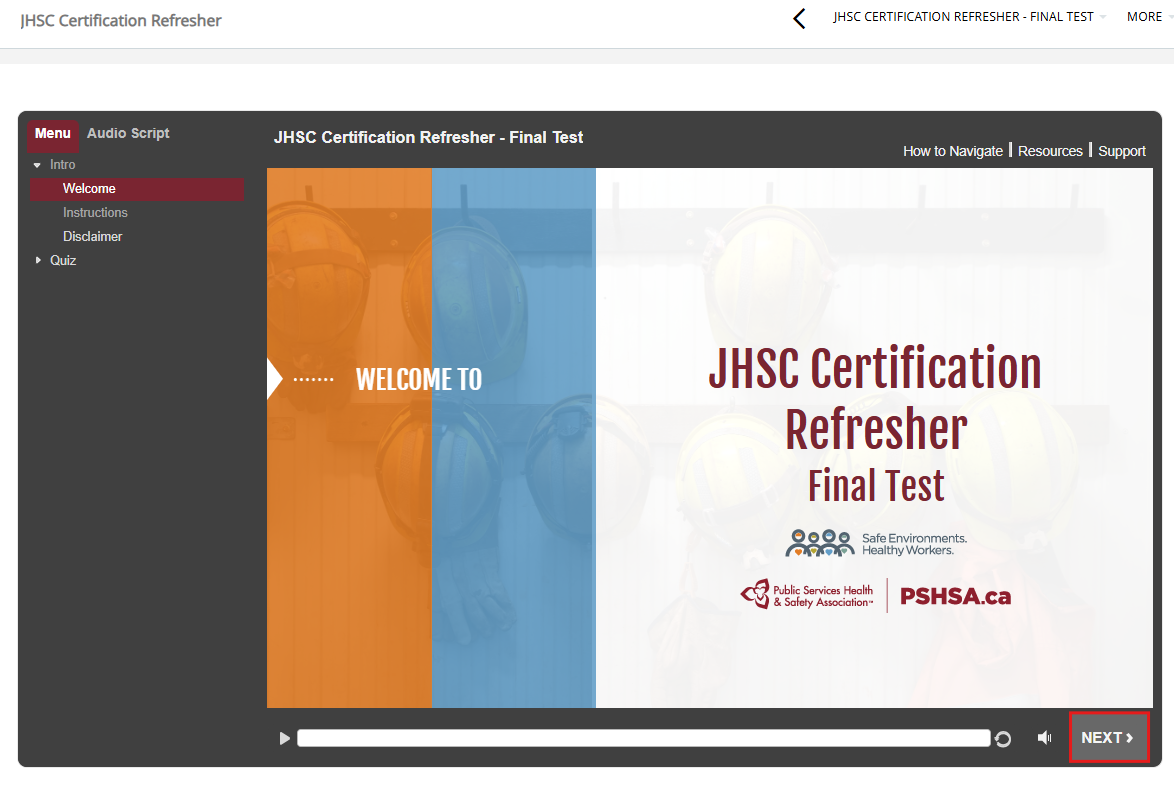Click the Public Services Health & Safety Association logo
1174x785 pixels.
coord(806,595)
